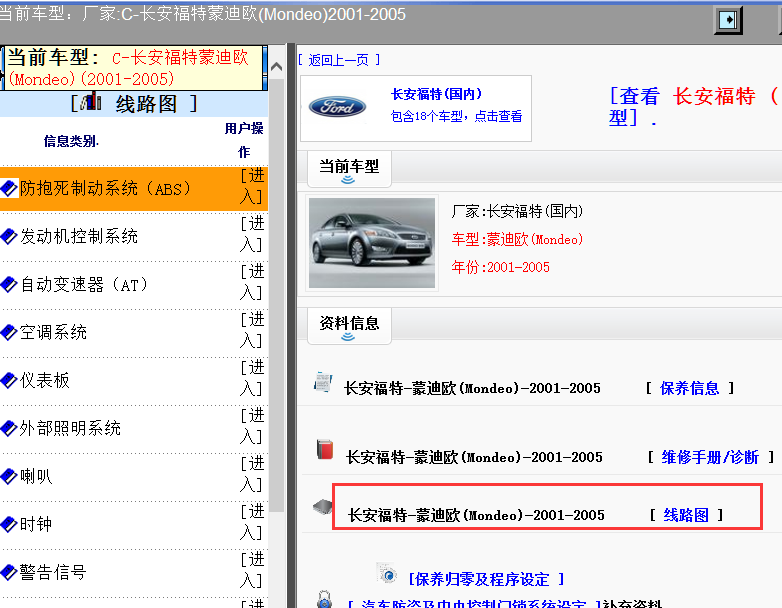Click 车型:蒙迪欧(Mondeo) red text
The height and width of the screenshot is (608, 782).
click(517, 239)
